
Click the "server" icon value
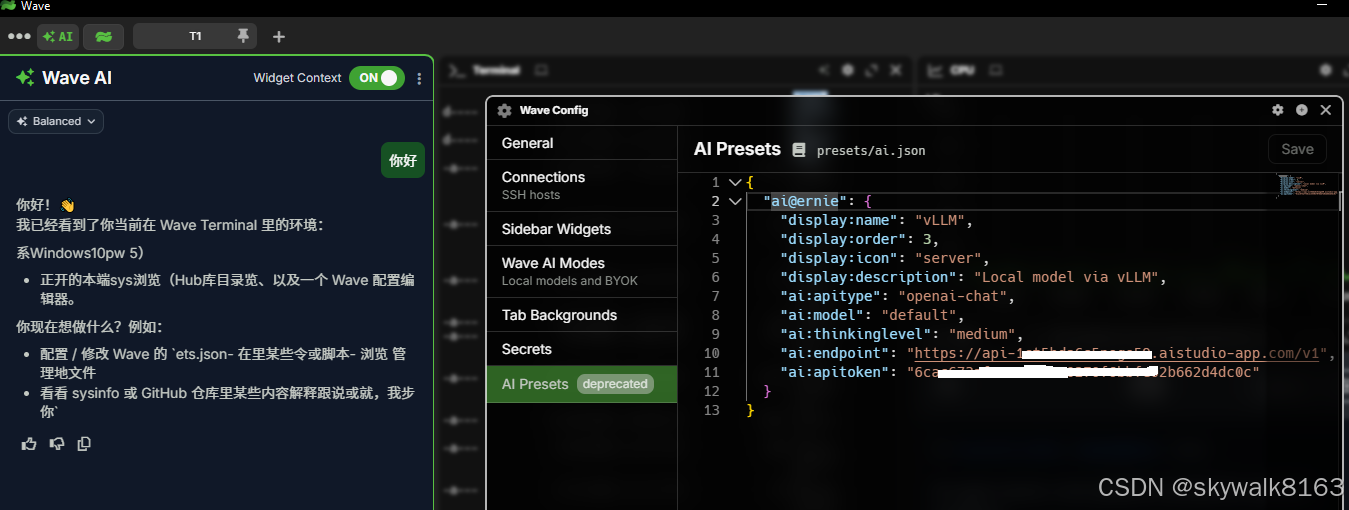[951, 258]
